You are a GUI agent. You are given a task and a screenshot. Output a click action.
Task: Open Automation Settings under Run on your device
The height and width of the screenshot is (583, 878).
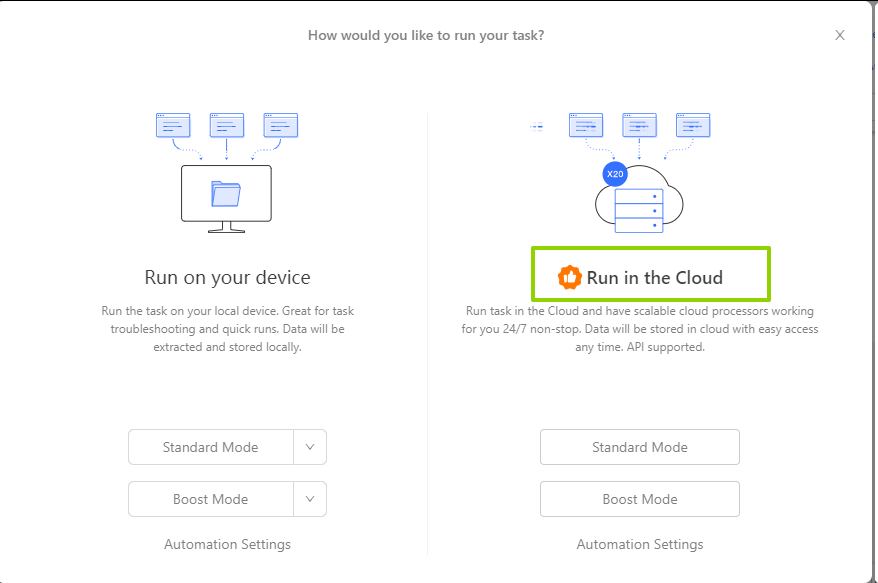click(x=227, y=544)
